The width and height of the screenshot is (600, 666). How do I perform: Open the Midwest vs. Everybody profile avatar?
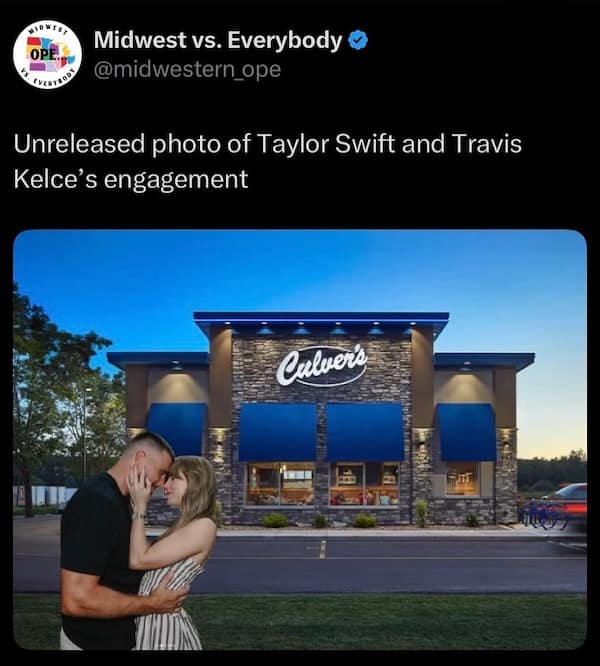[48, 54]
